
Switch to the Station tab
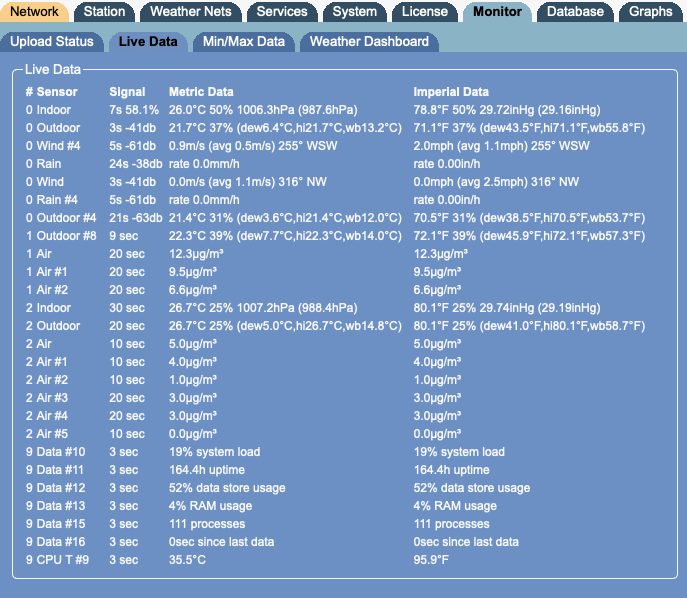click(104, 11)
